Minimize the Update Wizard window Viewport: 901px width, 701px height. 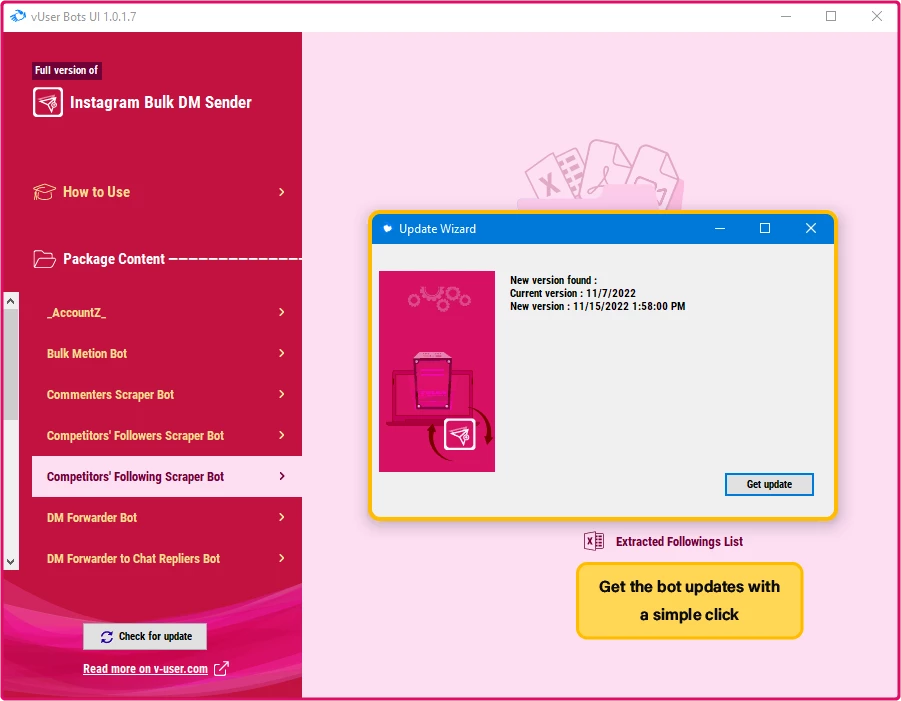(719, 228)
